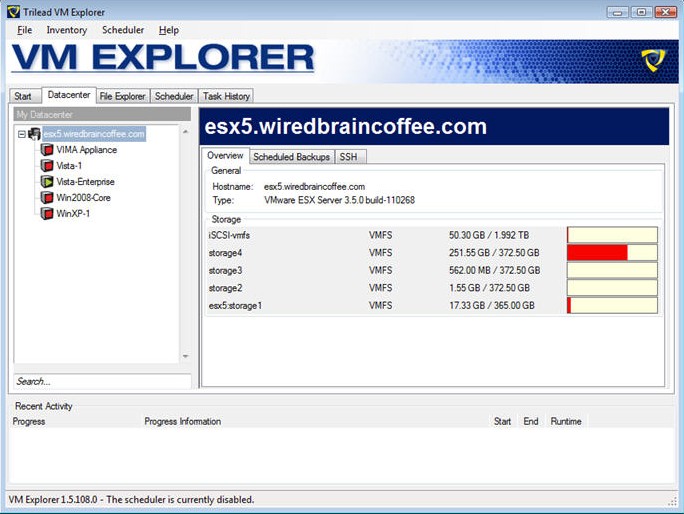The height and width of the screenshot is (514, 684).
Task: Click the Win2008-Core VM icon
Action: coord(46,198)
